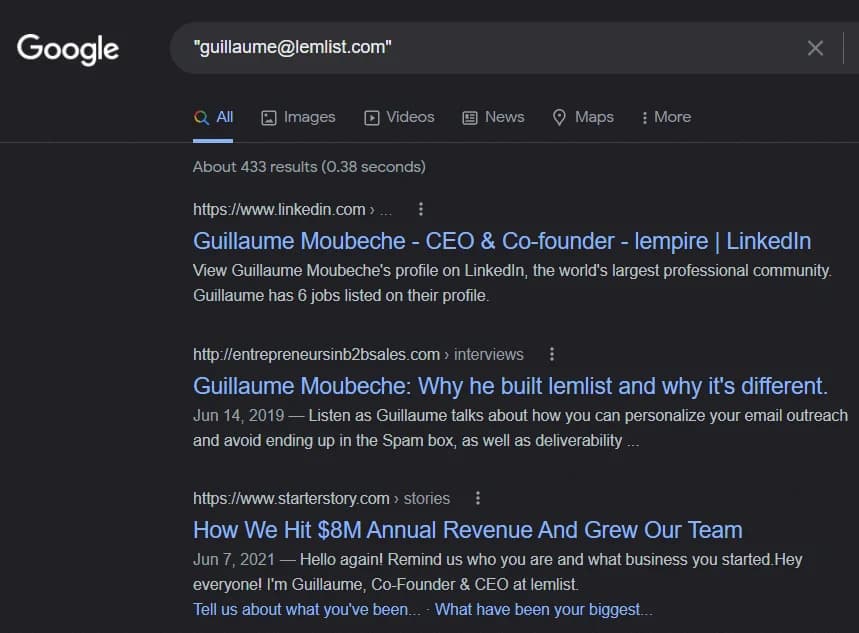Switch to the Videos tab
859x633 pixels.
399,117
